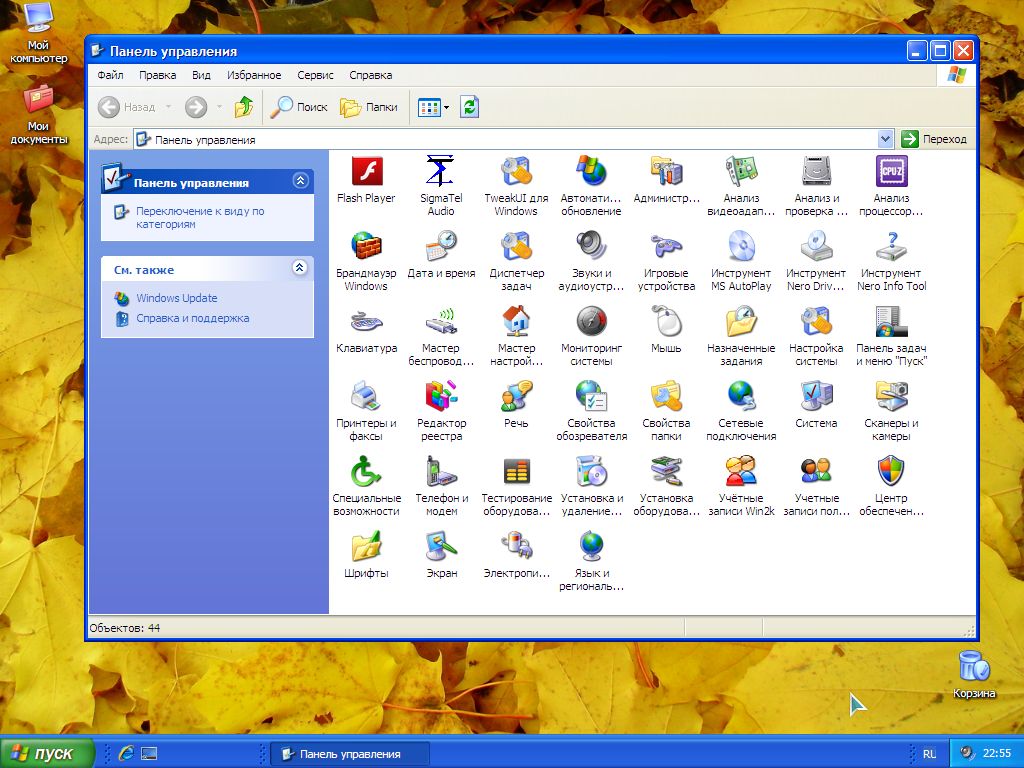Open the Мышь settings icon
The height and width of the screenshot is (768, 1024).
click(666, 322)
